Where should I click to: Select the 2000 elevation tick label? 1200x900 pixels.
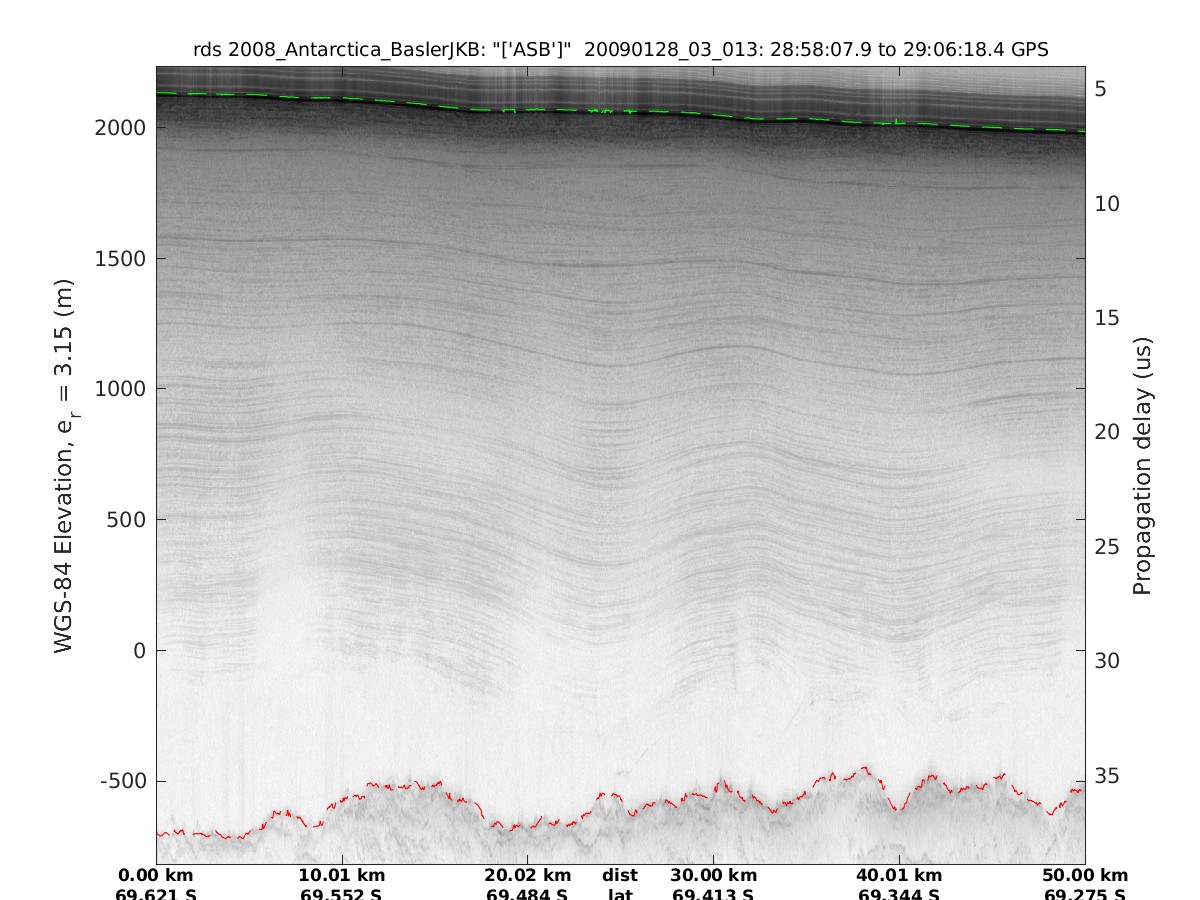(x=120, y=128)
